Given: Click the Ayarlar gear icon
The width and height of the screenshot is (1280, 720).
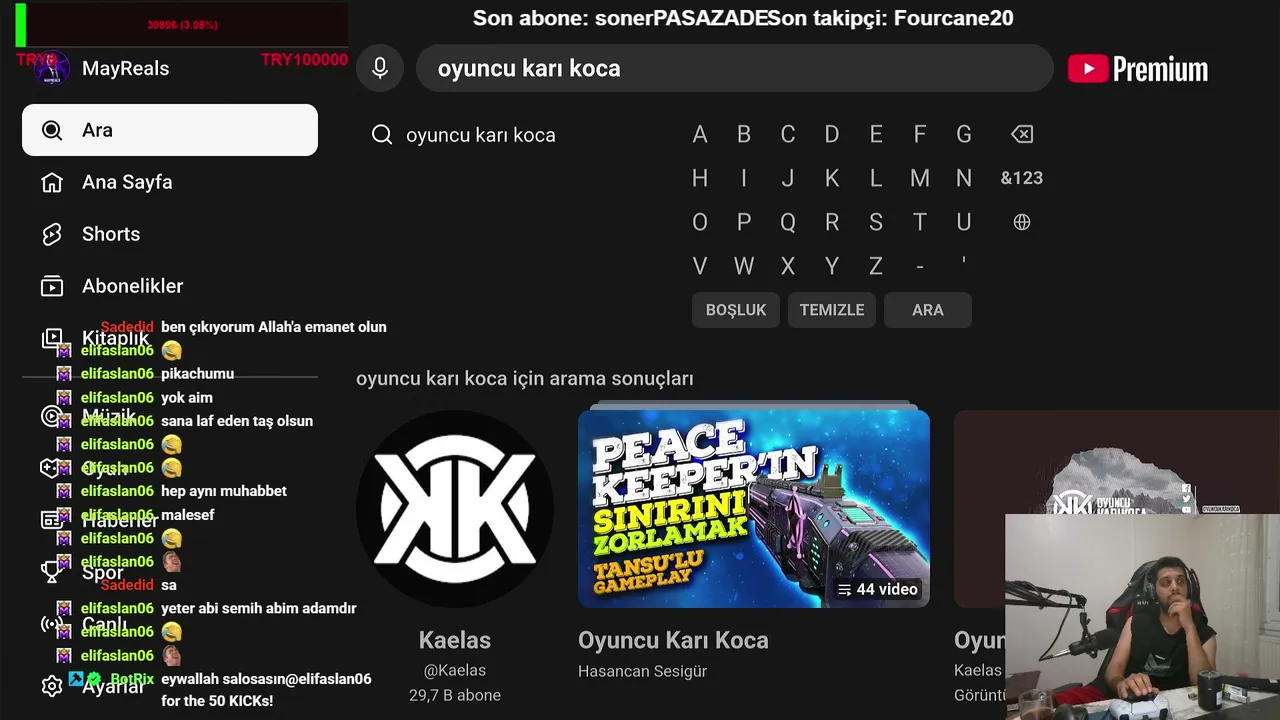Looking at the screenshot, I should [52, 686].
